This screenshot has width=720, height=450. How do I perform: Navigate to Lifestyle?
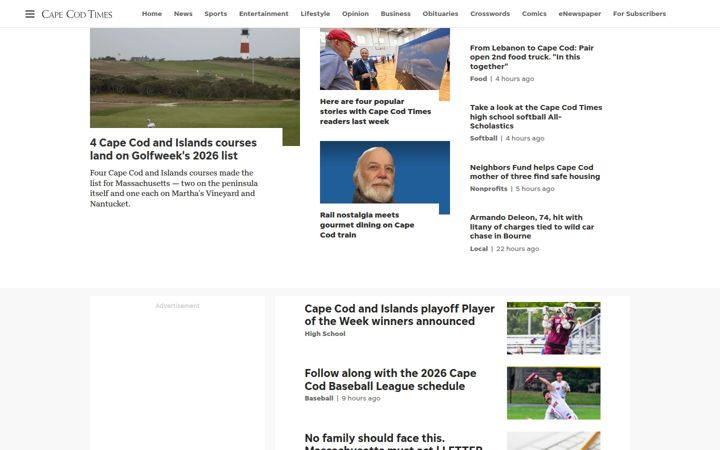click(315, 14)
